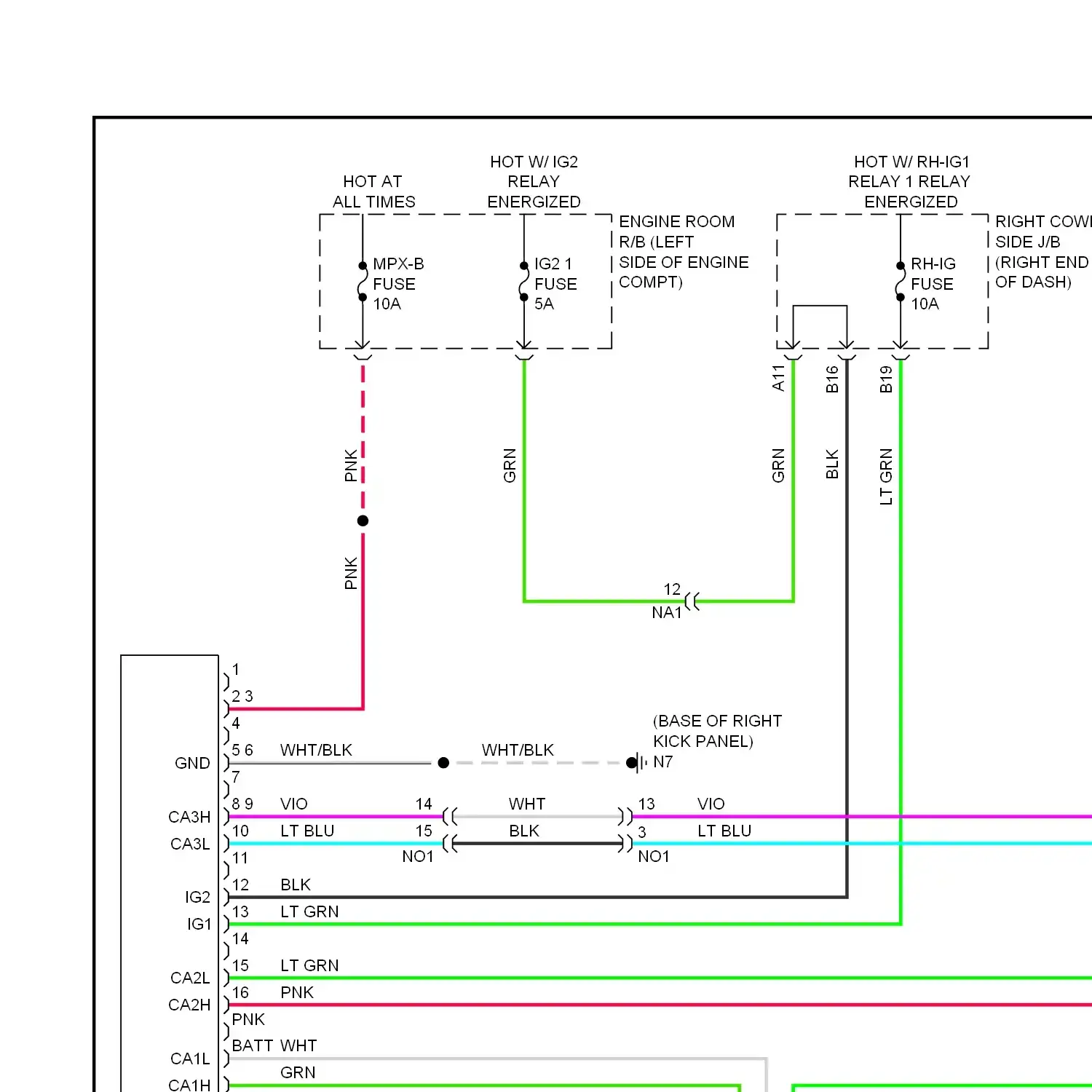The height and width of the screenshot is (1092, 1092).
Task: Click the CA2L terminal label
Action: (190, 978)
